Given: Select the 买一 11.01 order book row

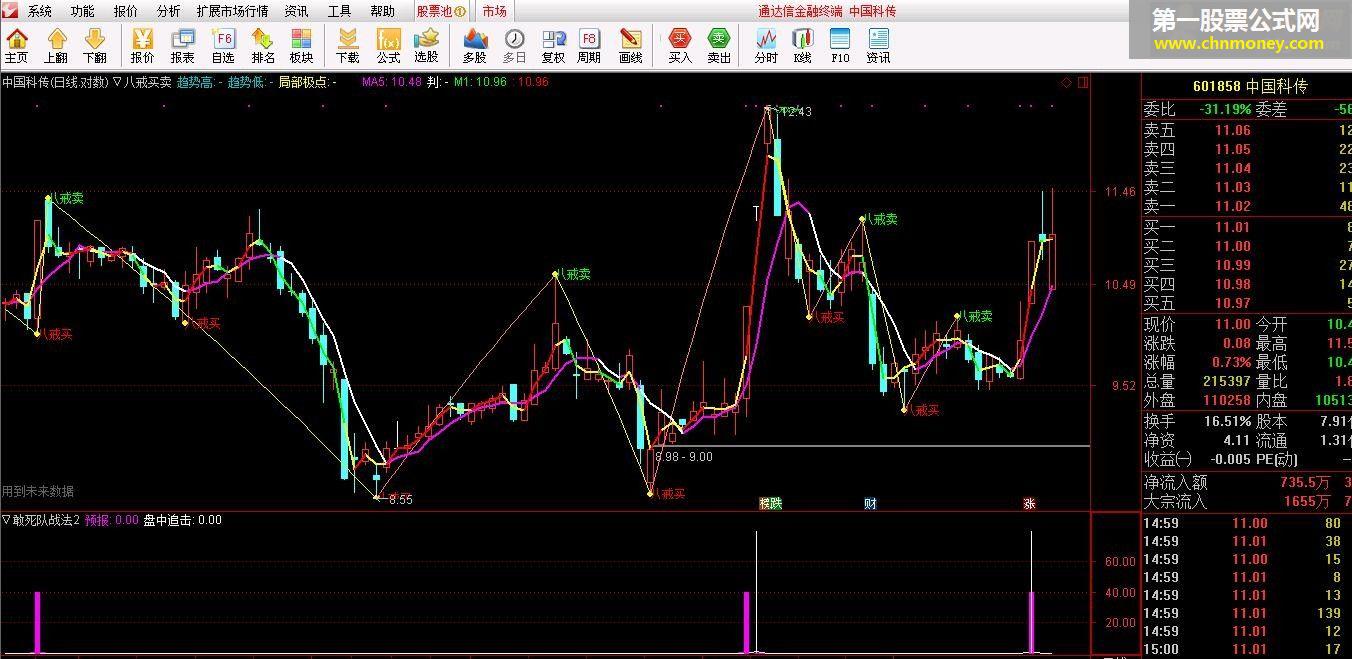Looking at the screenshot, I should coord(1247,227).
